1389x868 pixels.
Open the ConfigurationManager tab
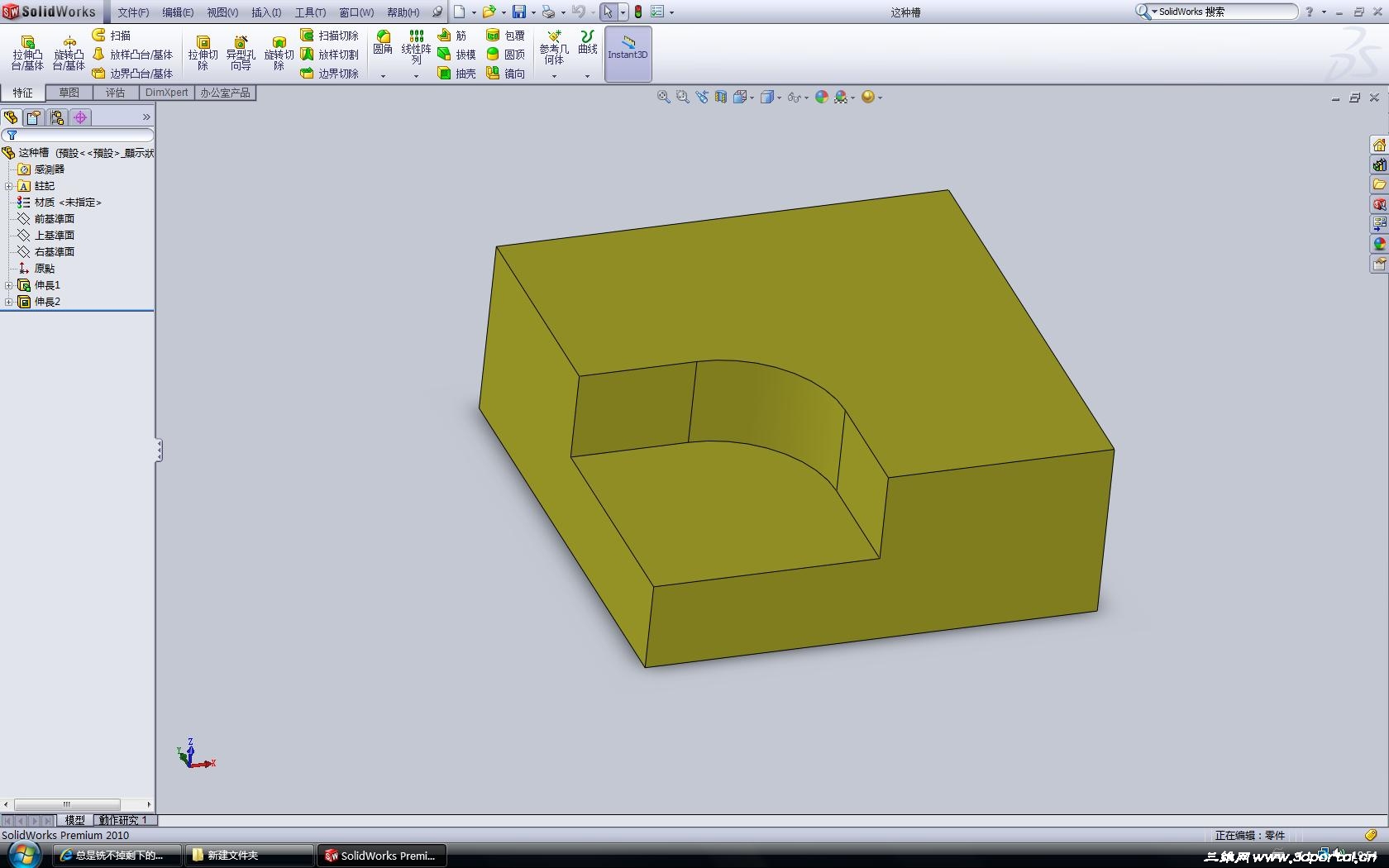pos(57,117)
